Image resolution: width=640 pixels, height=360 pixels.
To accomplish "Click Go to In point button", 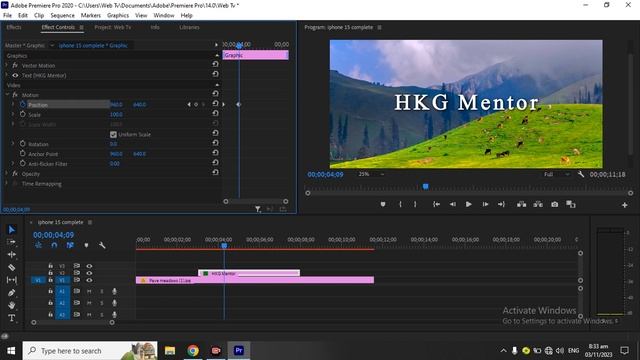I will point(436,204).
